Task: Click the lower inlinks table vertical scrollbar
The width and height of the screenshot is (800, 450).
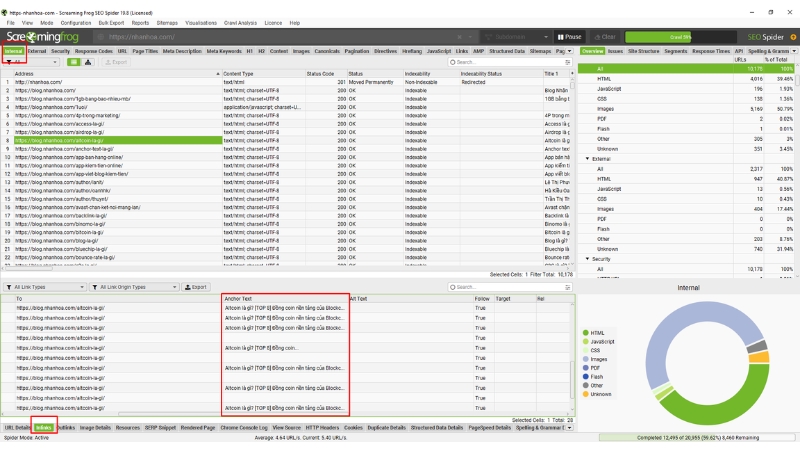Action: pos(572,380)
